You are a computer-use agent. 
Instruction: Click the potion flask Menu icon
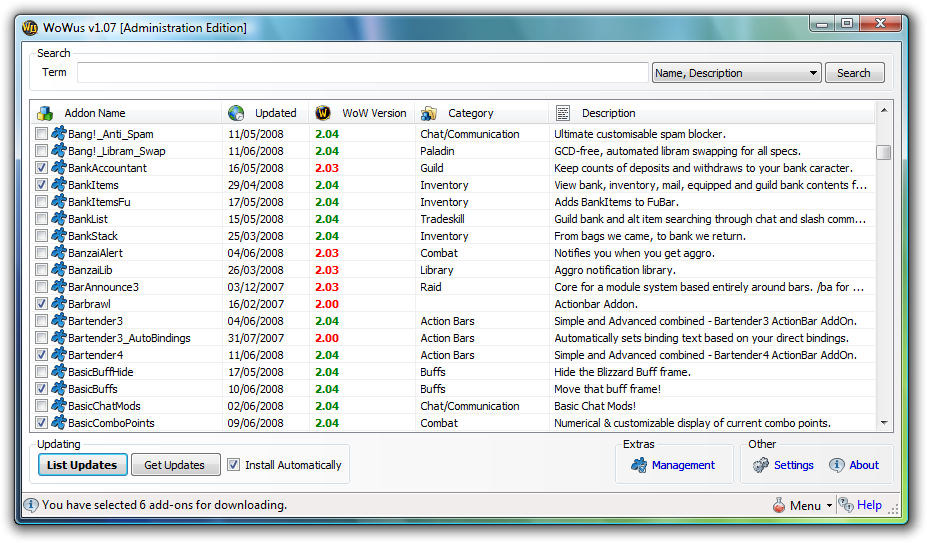pos(779,505)
